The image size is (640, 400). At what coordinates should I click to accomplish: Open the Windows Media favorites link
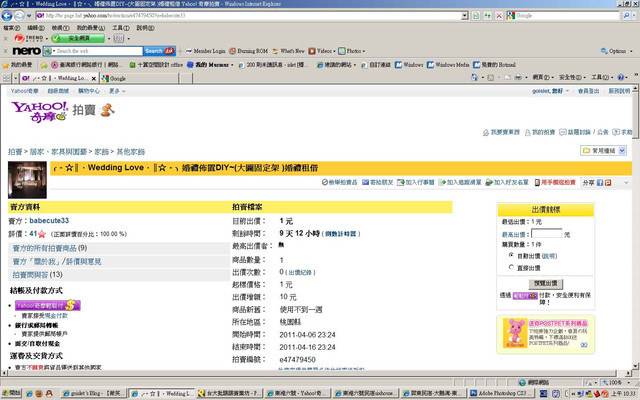(448, 65)
